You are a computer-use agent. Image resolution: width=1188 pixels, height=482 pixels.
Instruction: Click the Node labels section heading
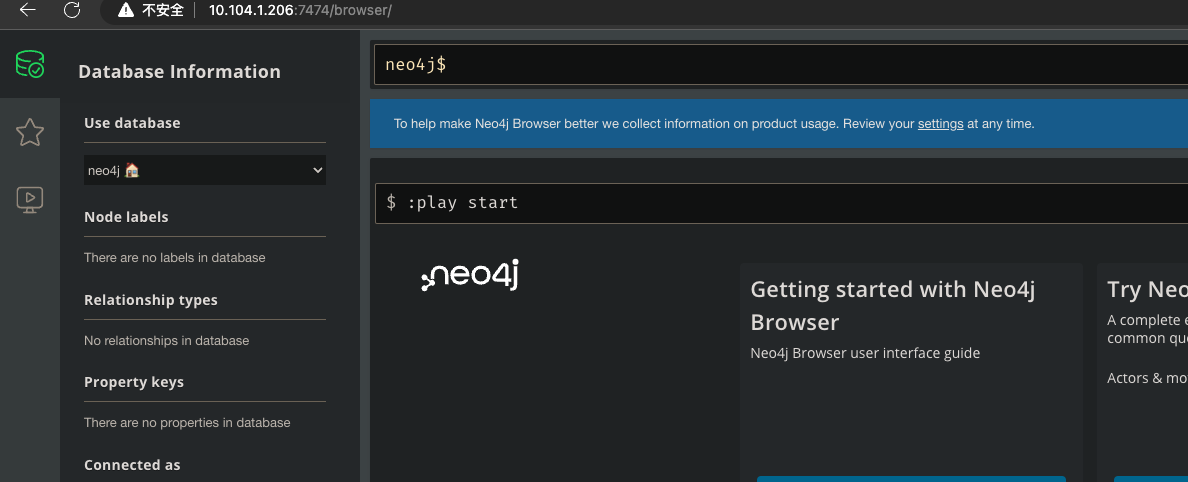(126, 217)
